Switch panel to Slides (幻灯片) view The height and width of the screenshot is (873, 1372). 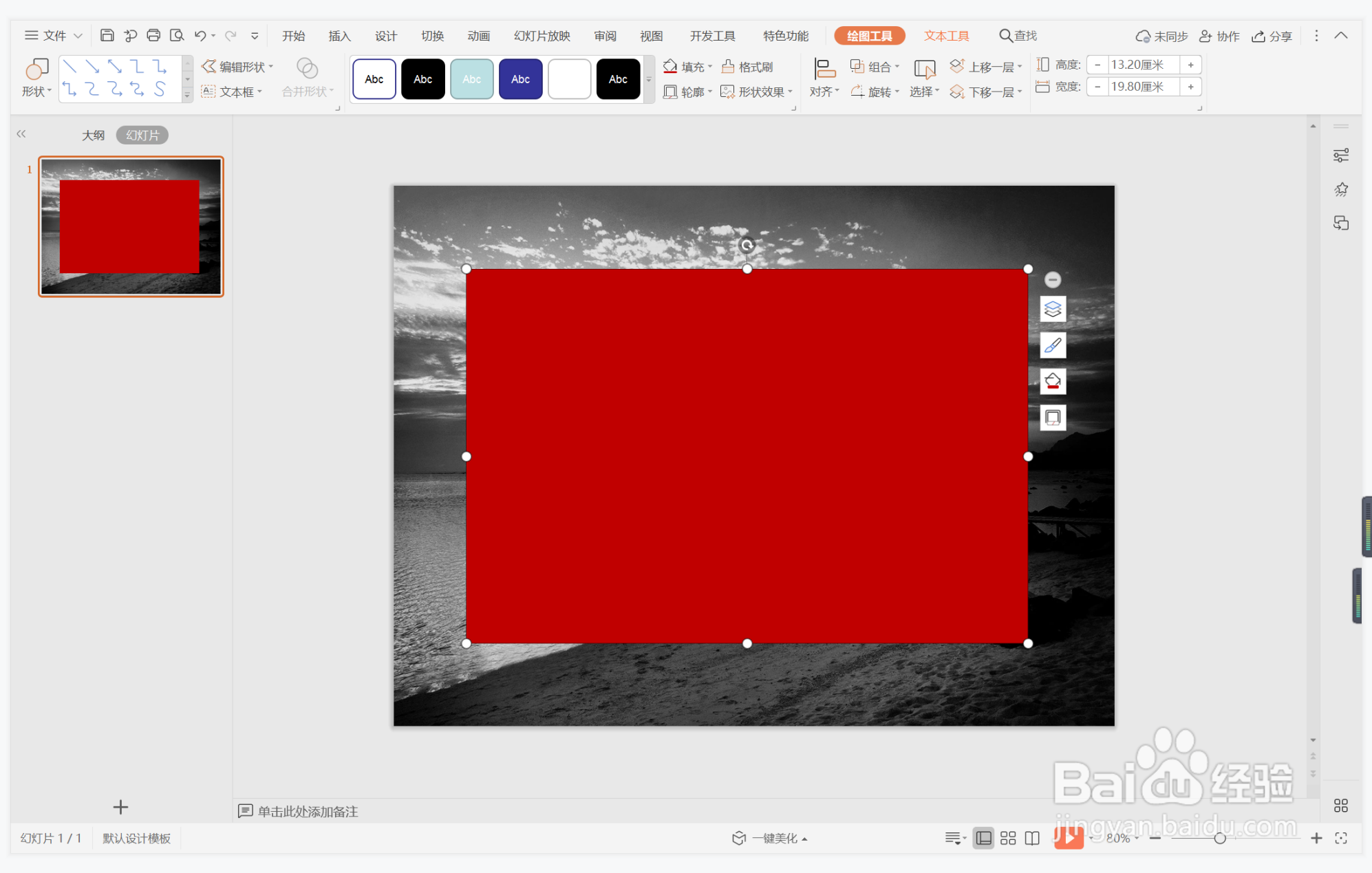pos(142,136)
